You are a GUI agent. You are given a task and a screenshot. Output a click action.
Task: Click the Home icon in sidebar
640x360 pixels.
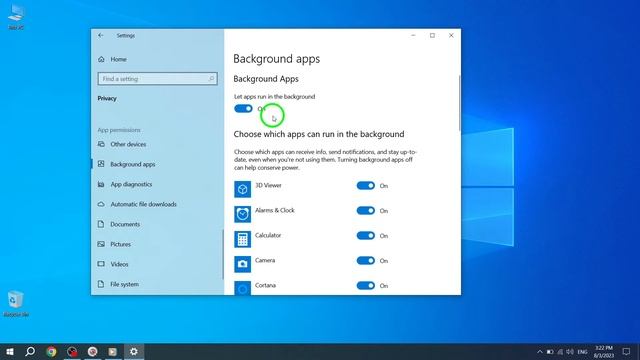point(101,59)
